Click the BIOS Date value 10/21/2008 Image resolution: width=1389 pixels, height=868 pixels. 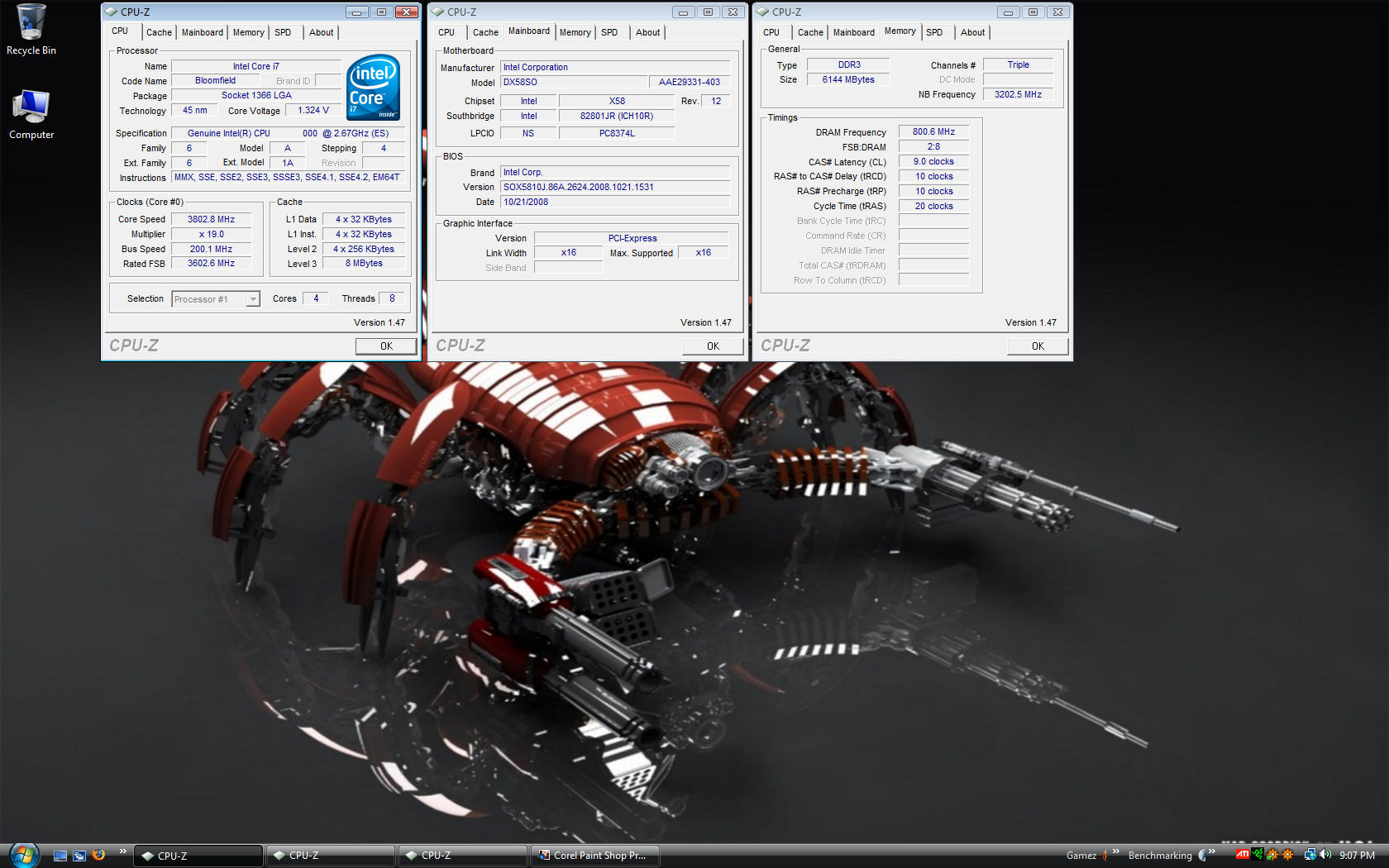615,202
